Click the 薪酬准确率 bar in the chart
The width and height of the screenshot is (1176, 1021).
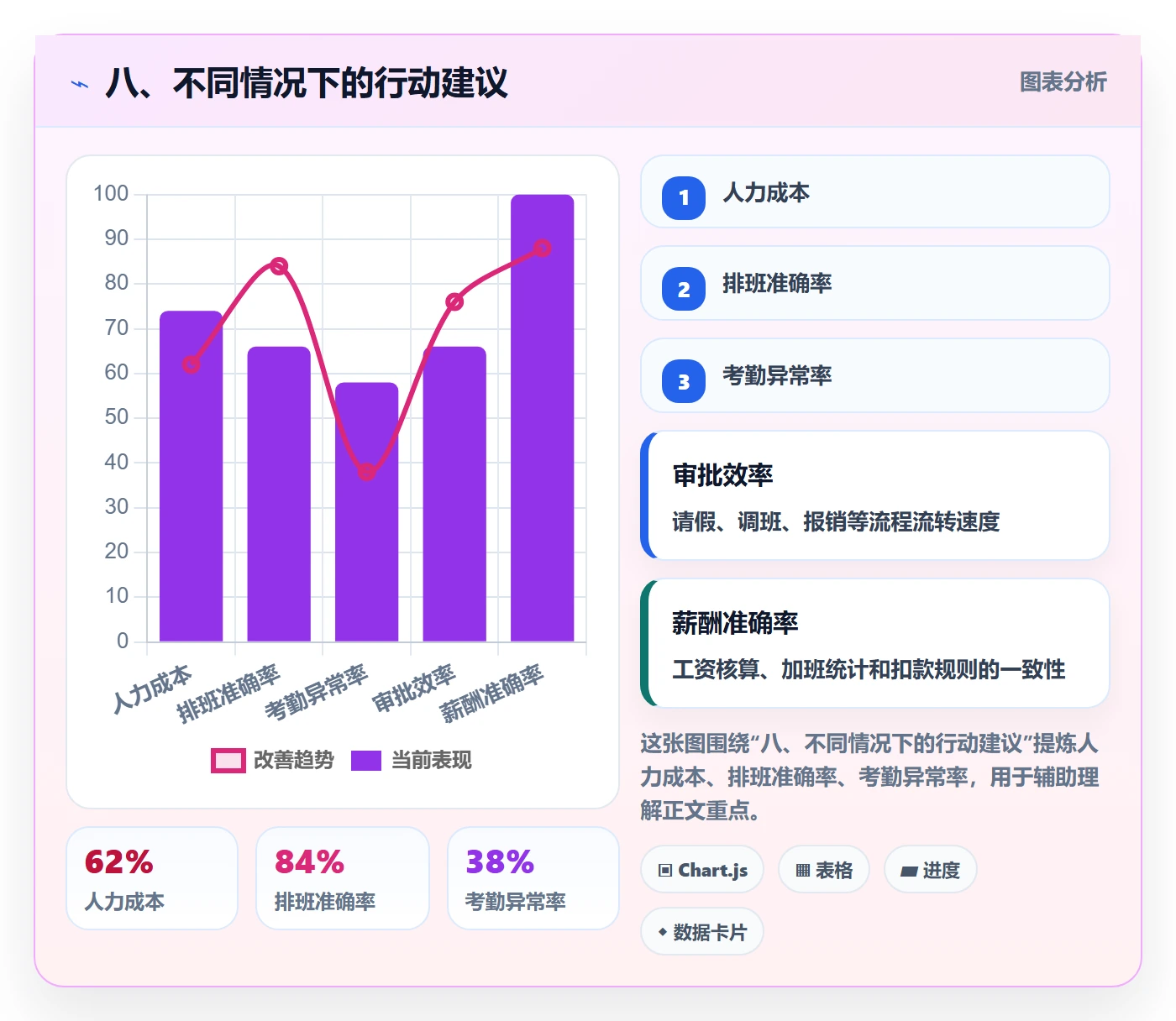pos(543,418)
